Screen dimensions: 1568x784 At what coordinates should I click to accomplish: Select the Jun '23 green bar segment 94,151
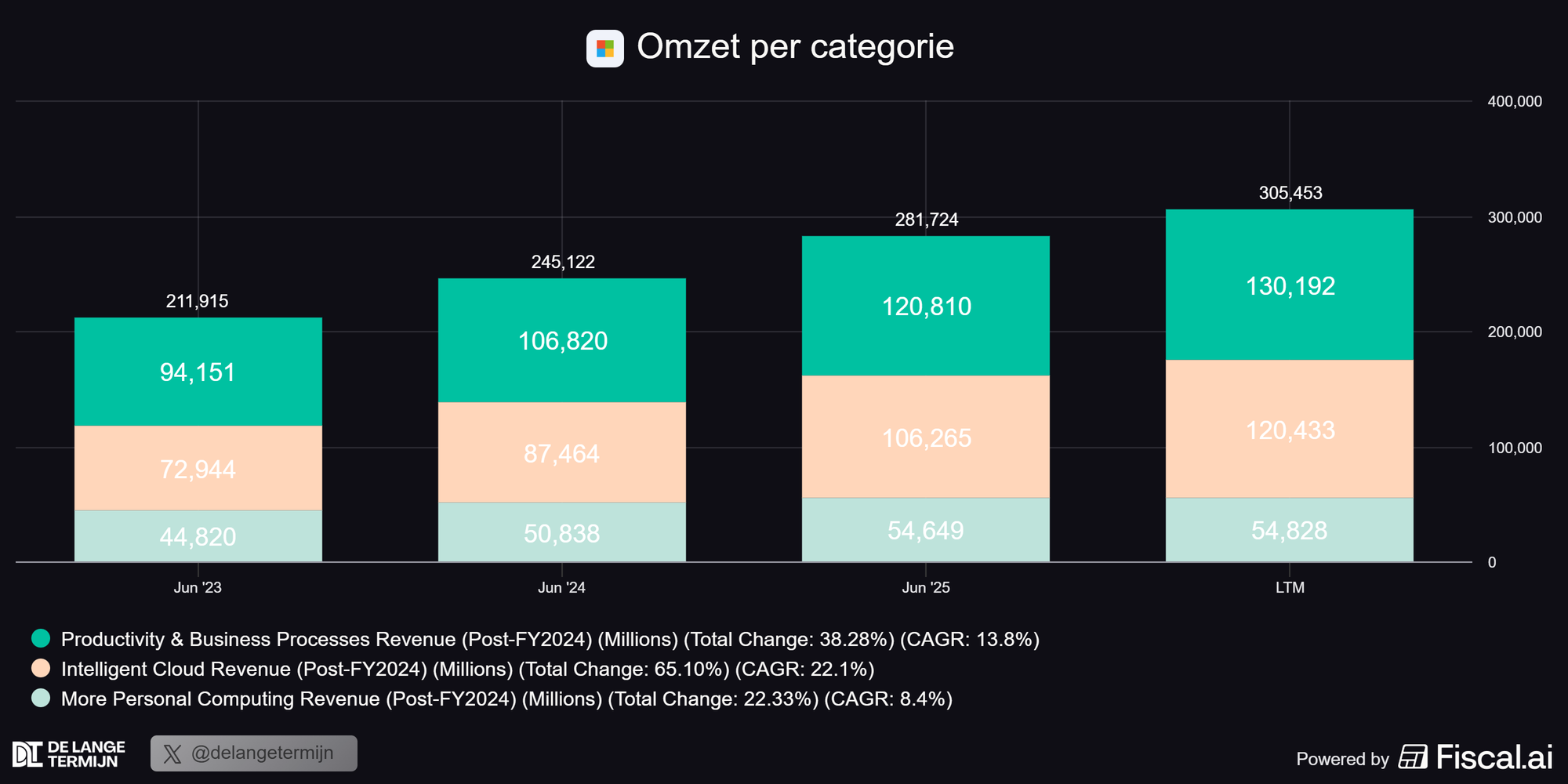(x=198, y=372)
